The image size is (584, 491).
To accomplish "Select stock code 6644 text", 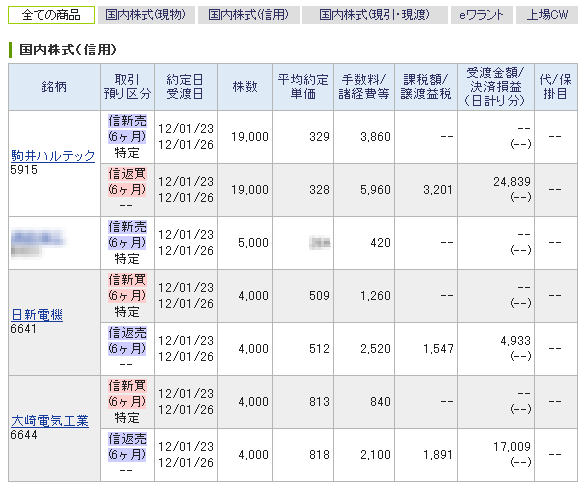I will (x=24, y=435).
